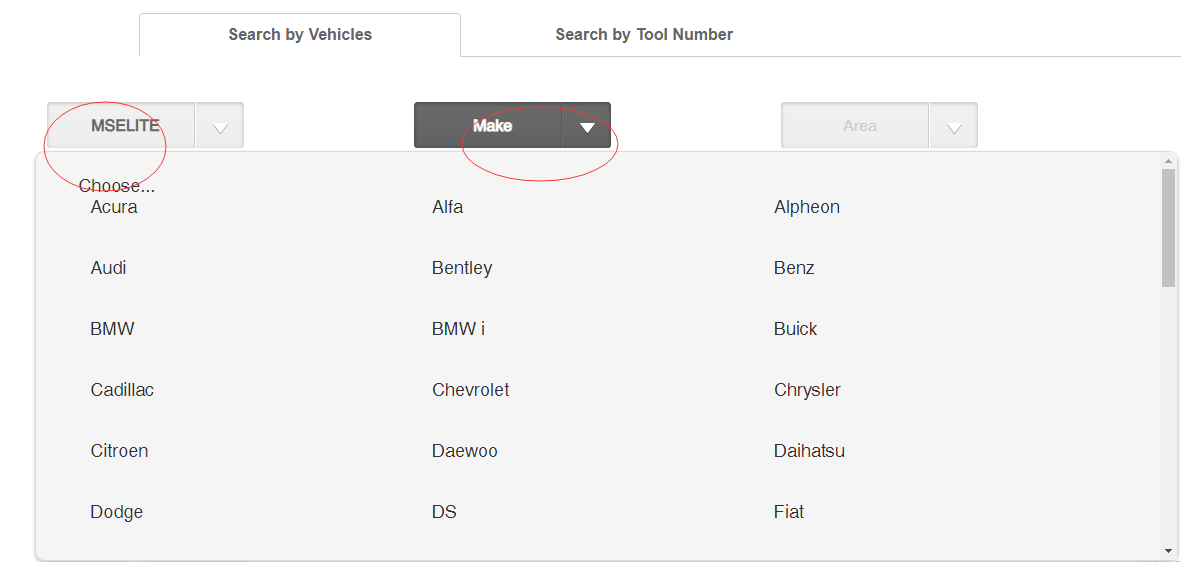Select Audi from the list
1181x562 pixels.
(108, 268)
